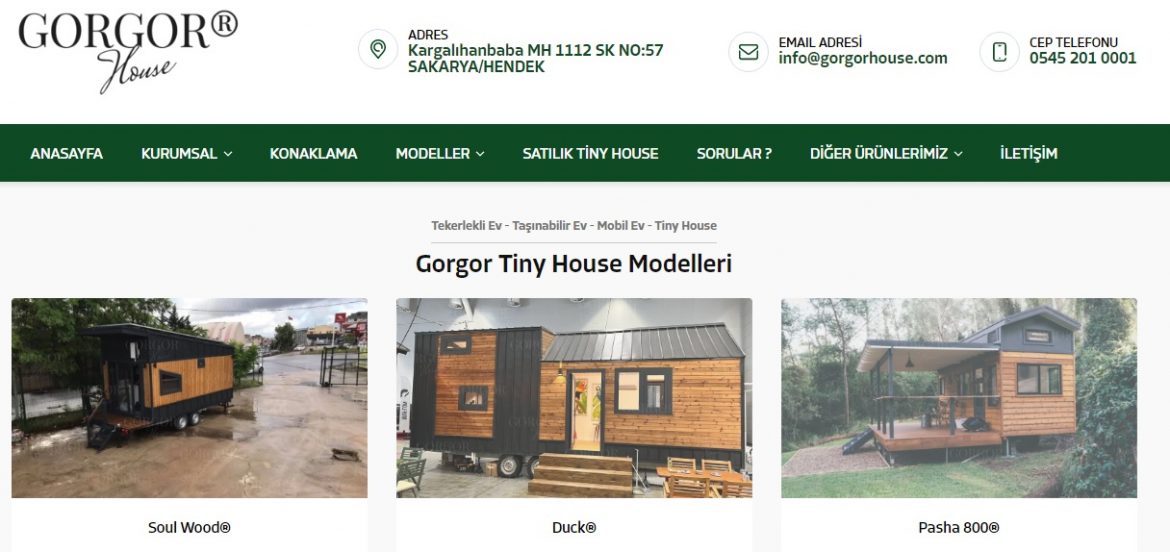Click the info@gorgorhouse.com email link

pos(863,58)
